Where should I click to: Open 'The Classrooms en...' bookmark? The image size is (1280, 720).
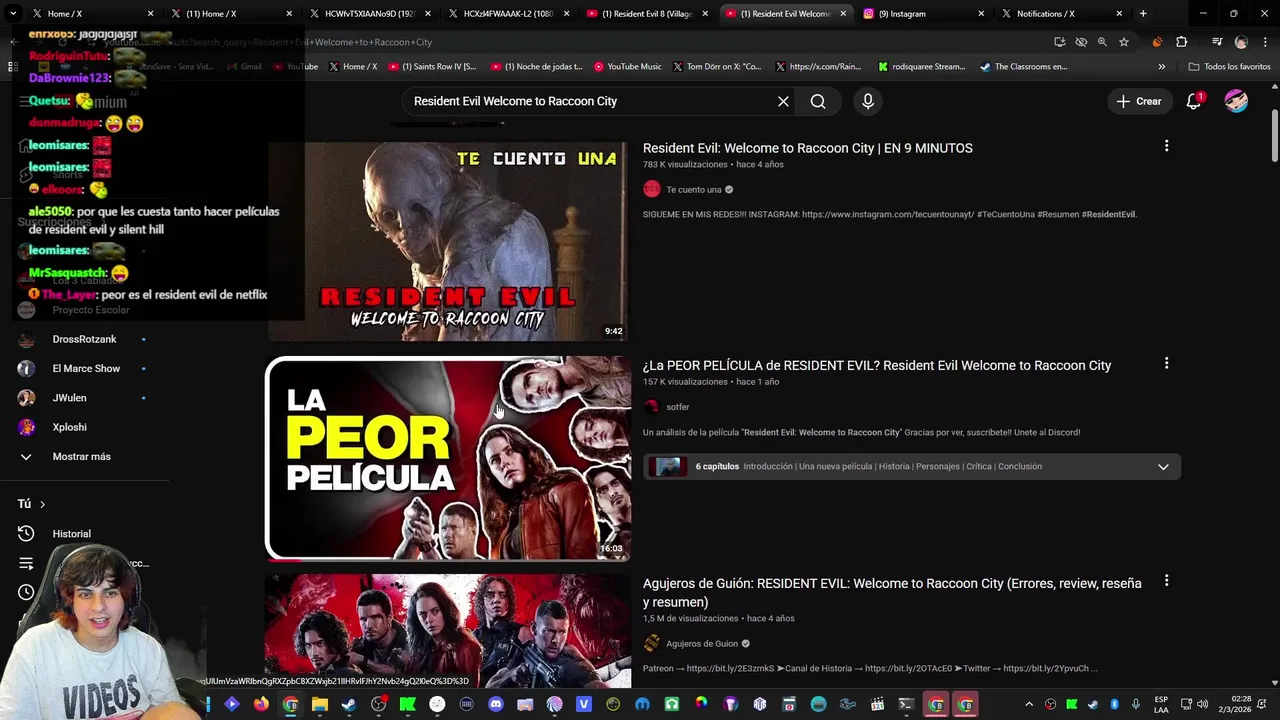[1024, 67]
